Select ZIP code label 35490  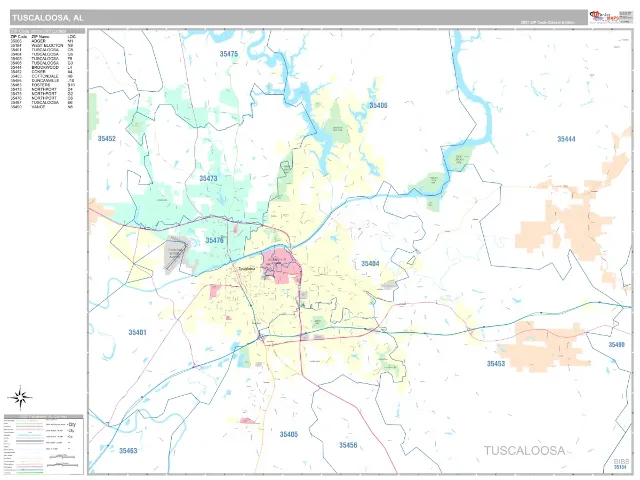pyautogui.click(x=616, y=344)
